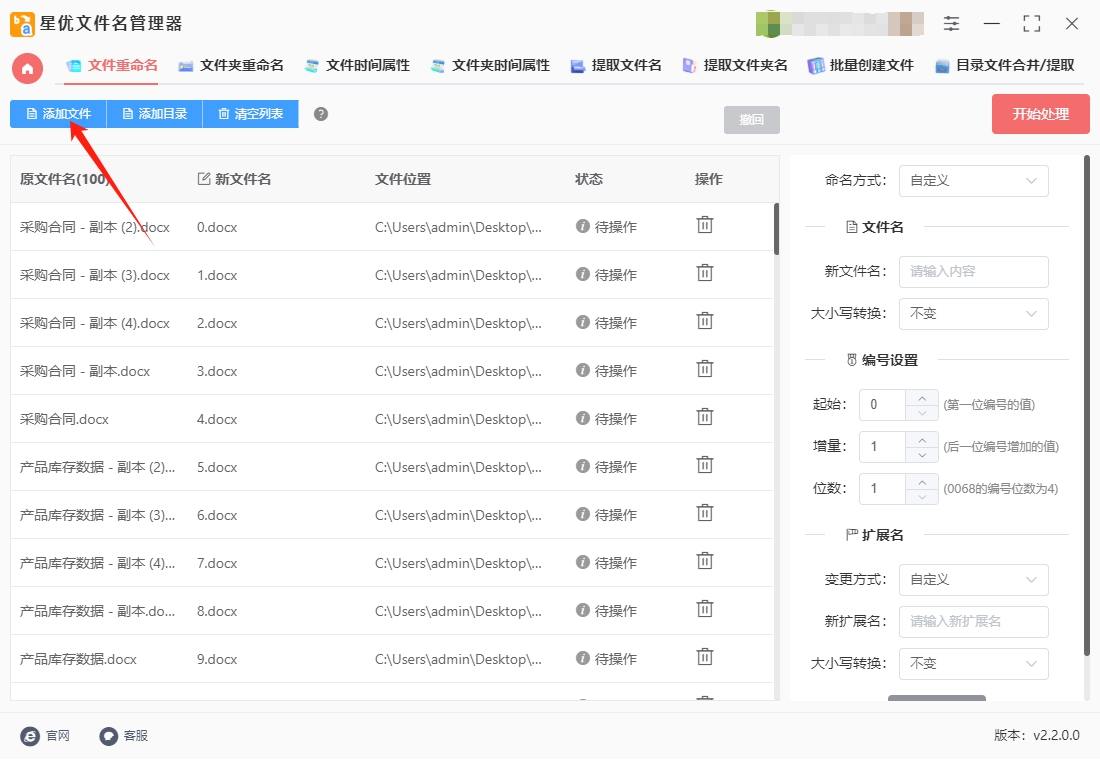This screenshot has width=1100, height=760.
Task: Toggle fullscreen with the expand icon
Action: point(1031,23)
